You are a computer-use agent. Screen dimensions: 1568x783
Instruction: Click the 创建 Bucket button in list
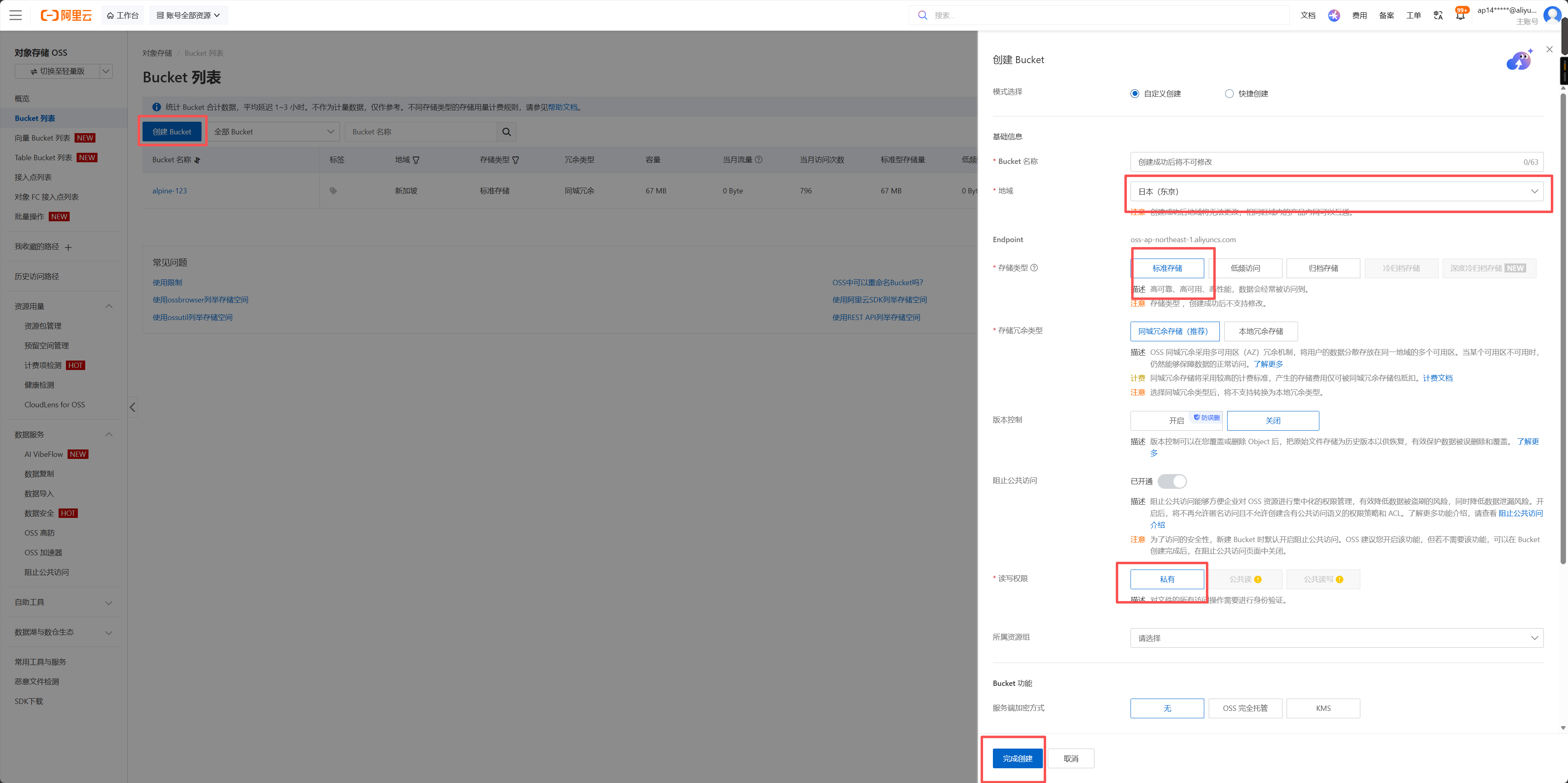(172, 132)
